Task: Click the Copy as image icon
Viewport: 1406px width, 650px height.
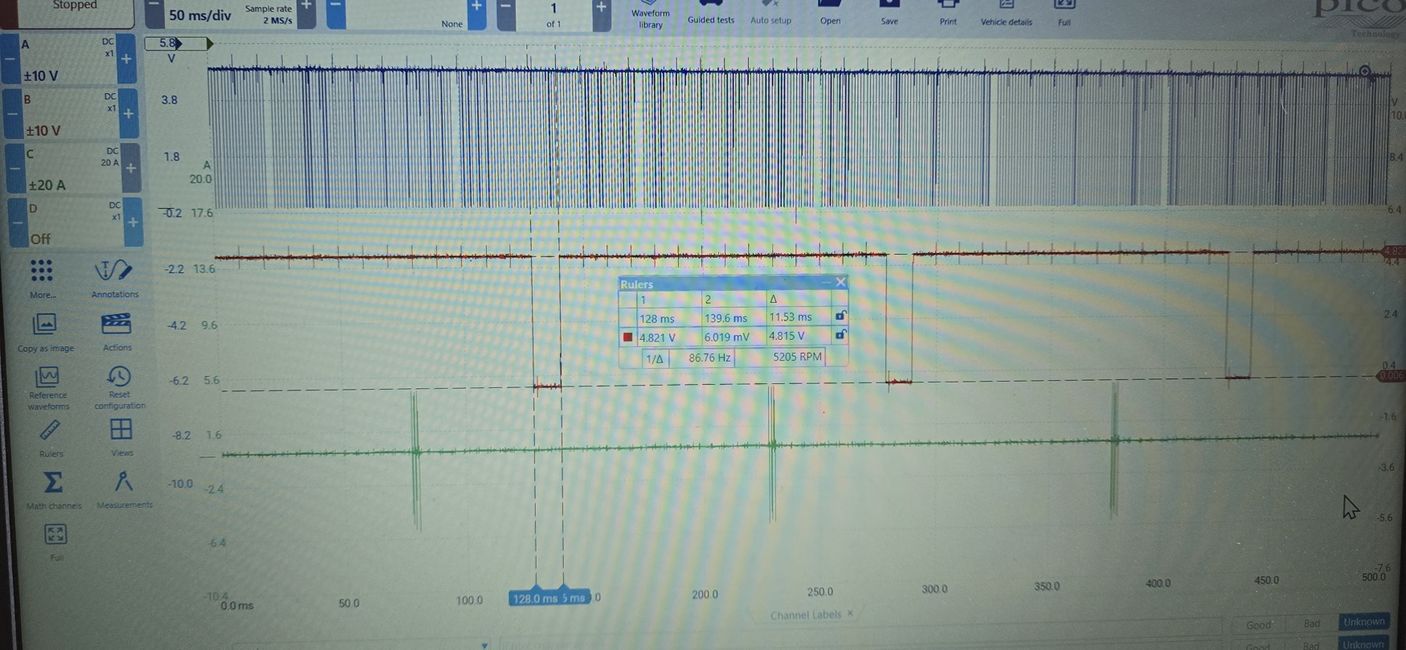Action: point(45,326)
